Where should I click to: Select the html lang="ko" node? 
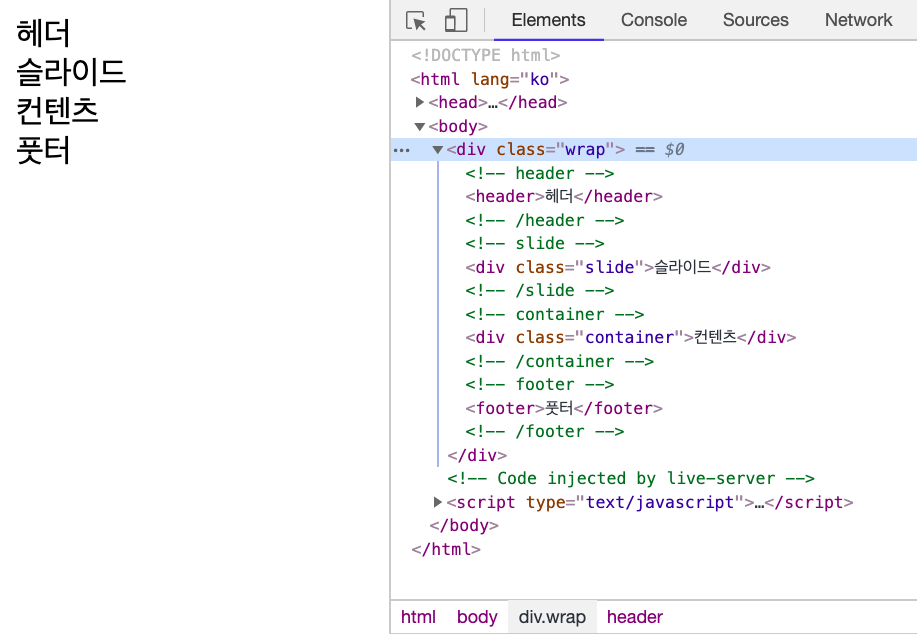pos(490,79)
